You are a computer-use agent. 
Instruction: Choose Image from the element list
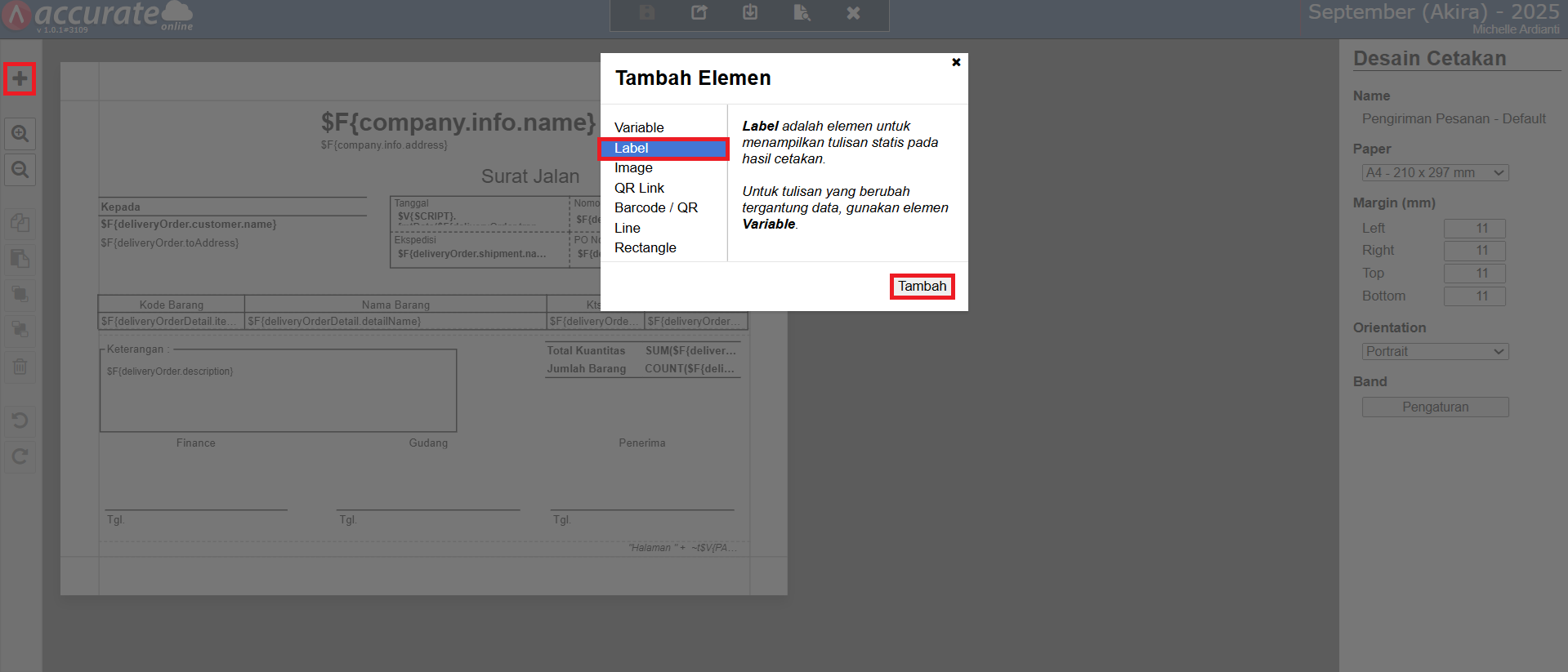(x=633, y=167)
